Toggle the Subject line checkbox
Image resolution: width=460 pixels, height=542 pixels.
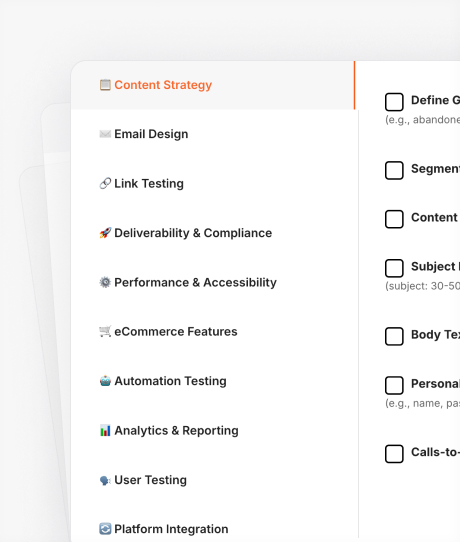point(394,268)
